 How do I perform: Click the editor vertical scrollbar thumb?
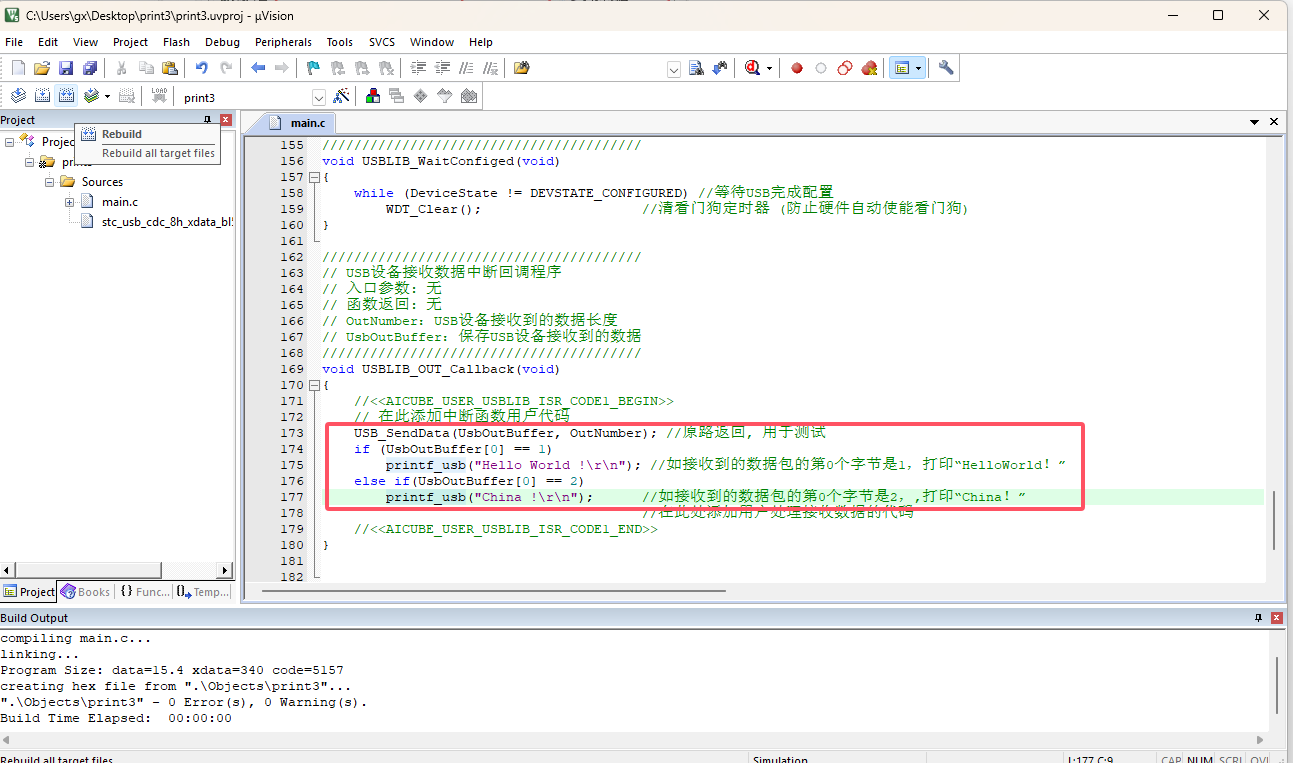tap(1273, 520)
